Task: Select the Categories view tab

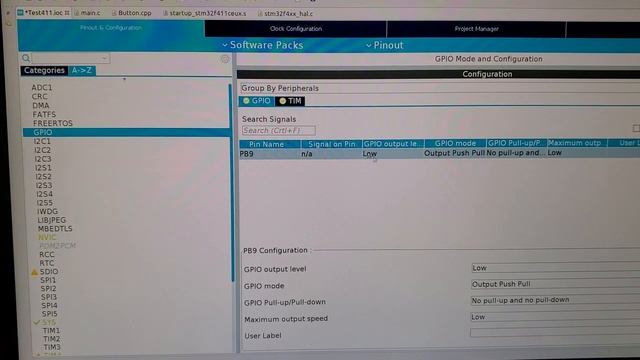Action: tap(44, 71)
